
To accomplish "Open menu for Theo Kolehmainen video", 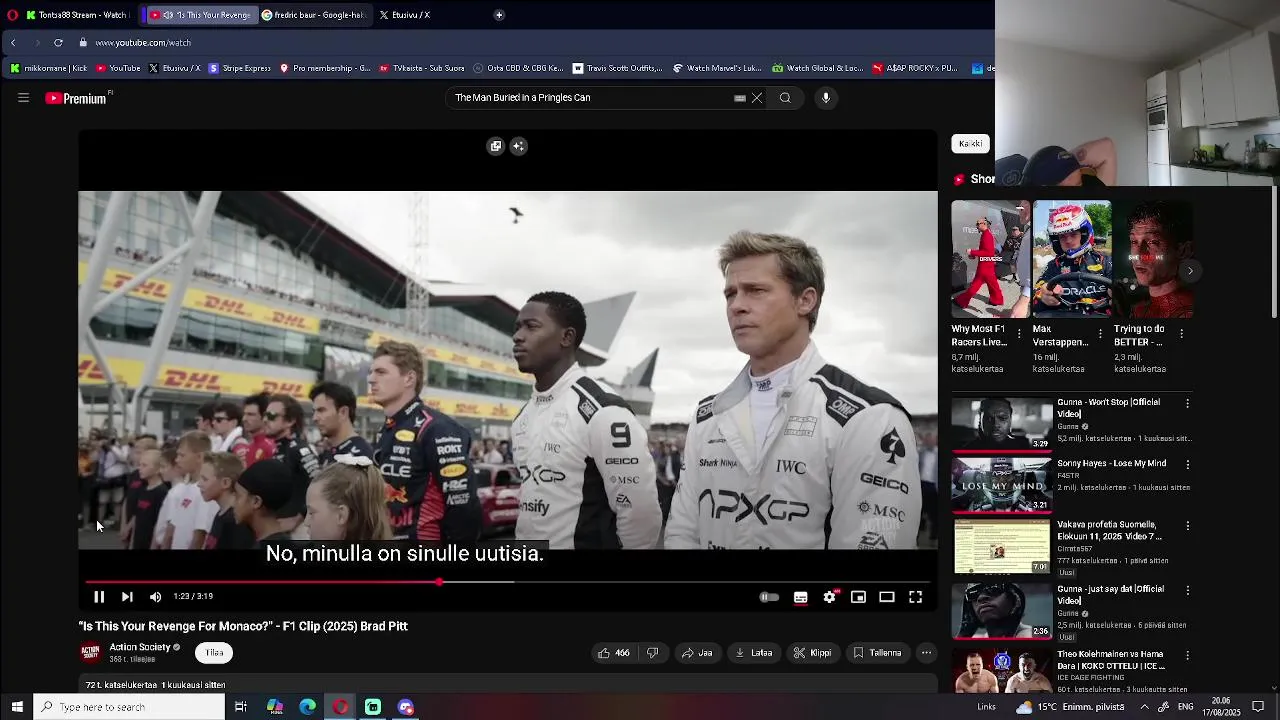I will point(1187,656).
